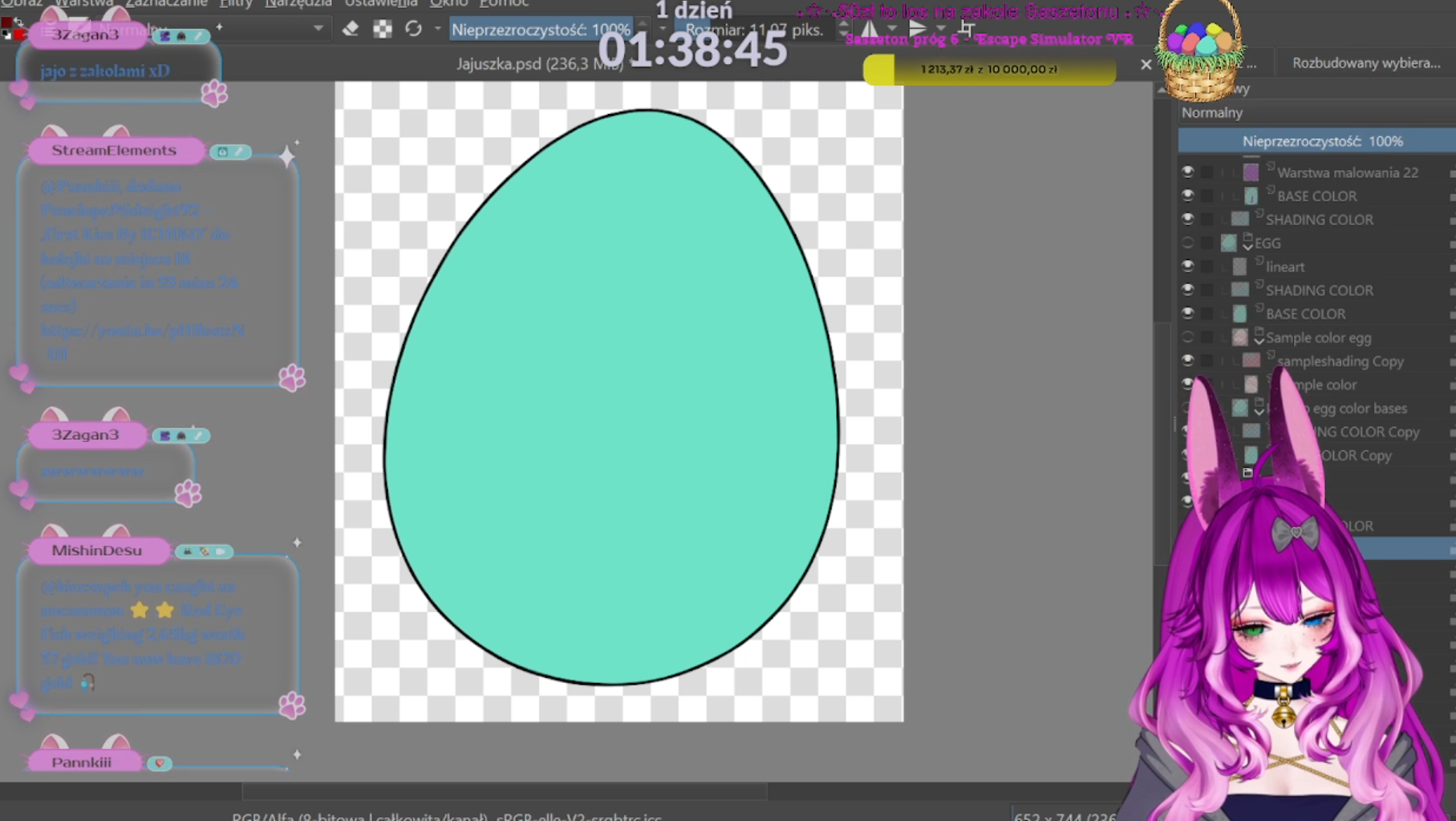Collapse the EGG layer group
This screenshot has height=821, width=1456.
[1247, 246]
